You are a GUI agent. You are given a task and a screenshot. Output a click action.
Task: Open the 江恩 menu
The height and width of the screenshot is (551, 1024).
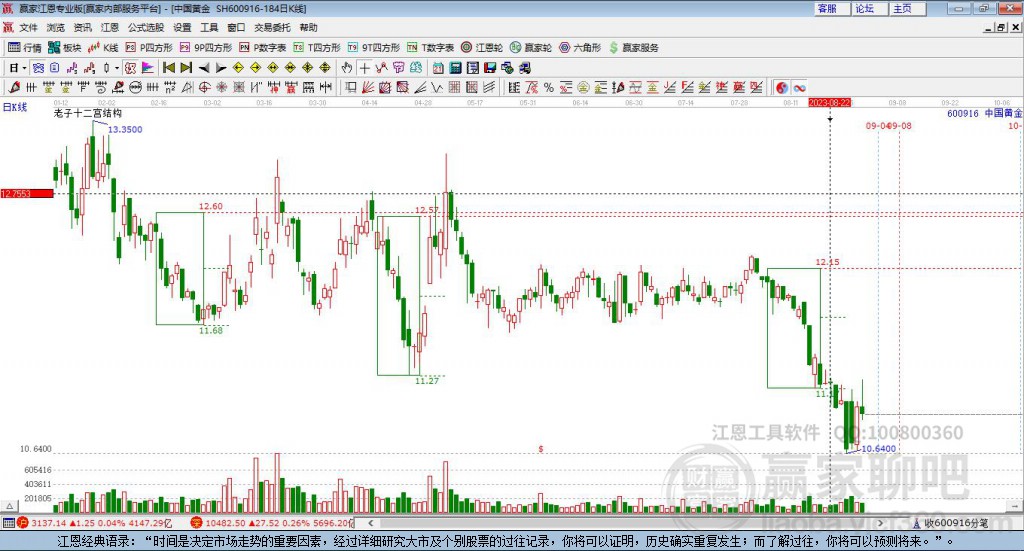110,27
